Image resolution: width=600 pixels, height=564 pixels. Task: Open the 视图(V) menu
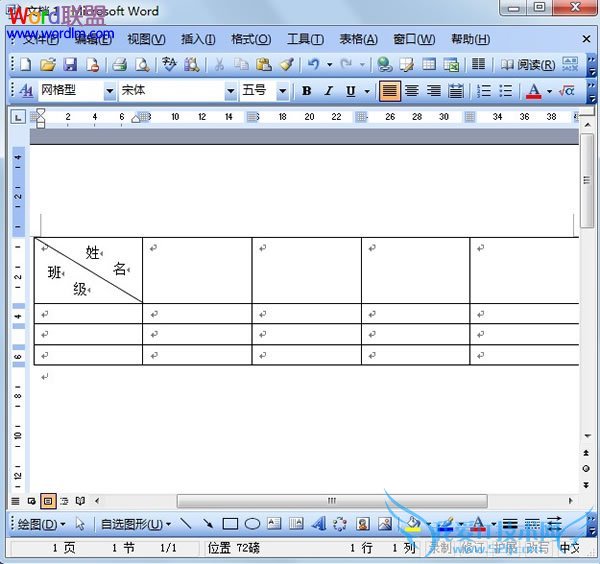pos(146,39)
